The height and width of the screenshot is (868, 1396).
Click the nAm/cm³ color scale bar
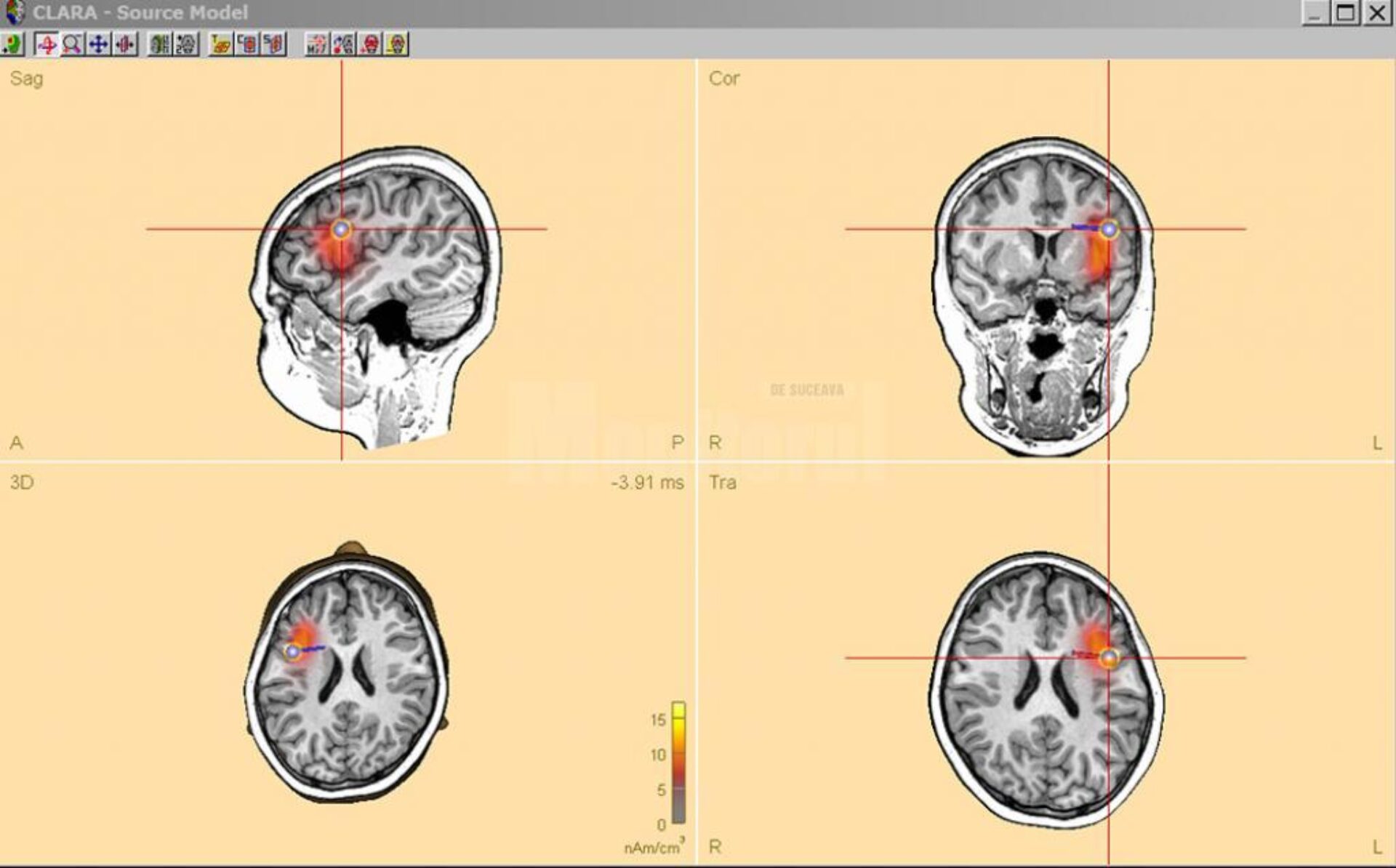(678, 763)
